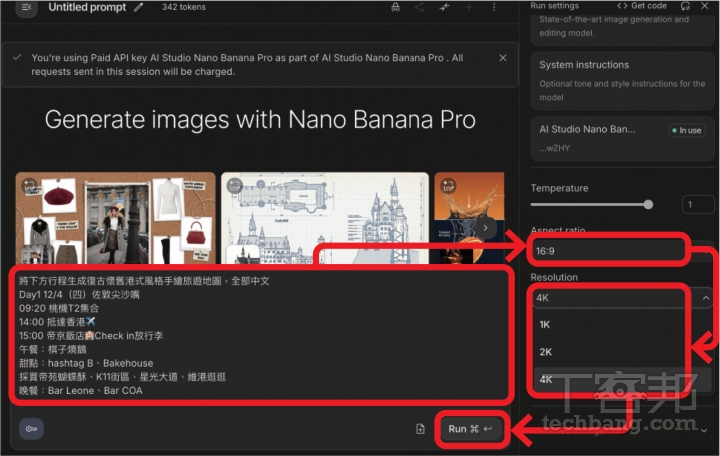Select the highlighted 4K option in the list
Image resolution: width=720 pixels, height=456 pixels.
click(621, 380)
